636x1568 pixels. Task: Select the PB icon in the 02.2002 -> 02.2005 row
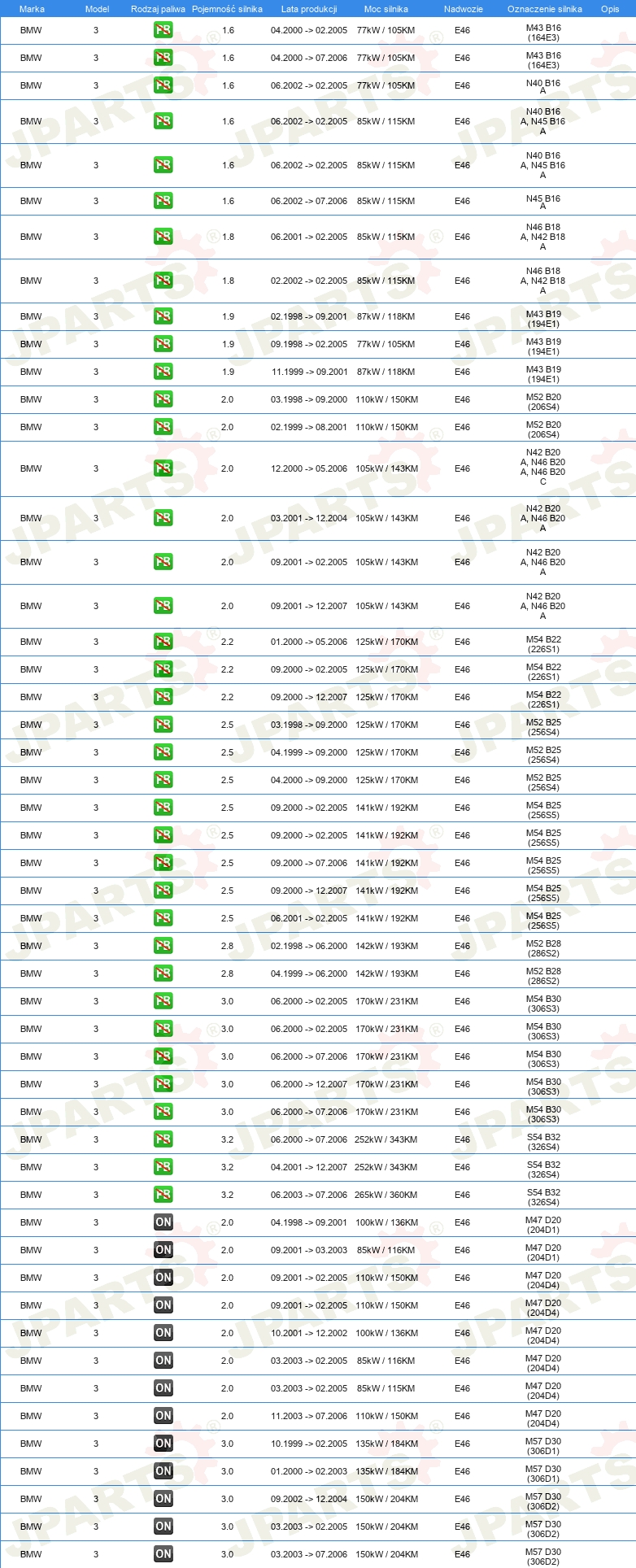pyautogui.click(x=163, y=281)
